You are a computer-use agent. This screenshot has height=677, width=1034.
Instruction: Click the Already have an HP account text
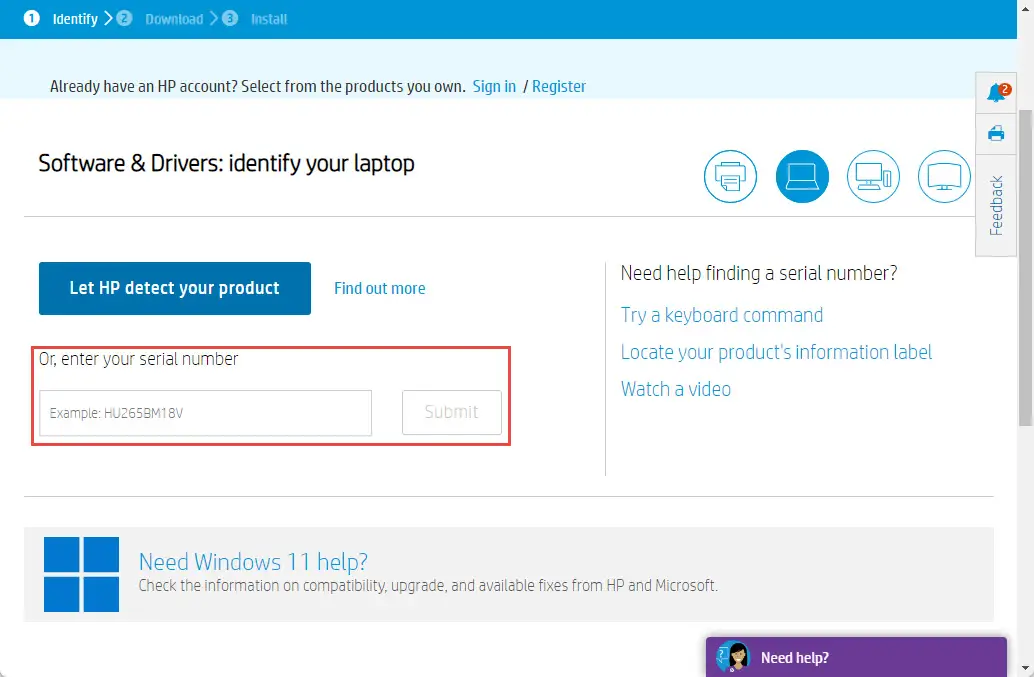tap(258, 86)
